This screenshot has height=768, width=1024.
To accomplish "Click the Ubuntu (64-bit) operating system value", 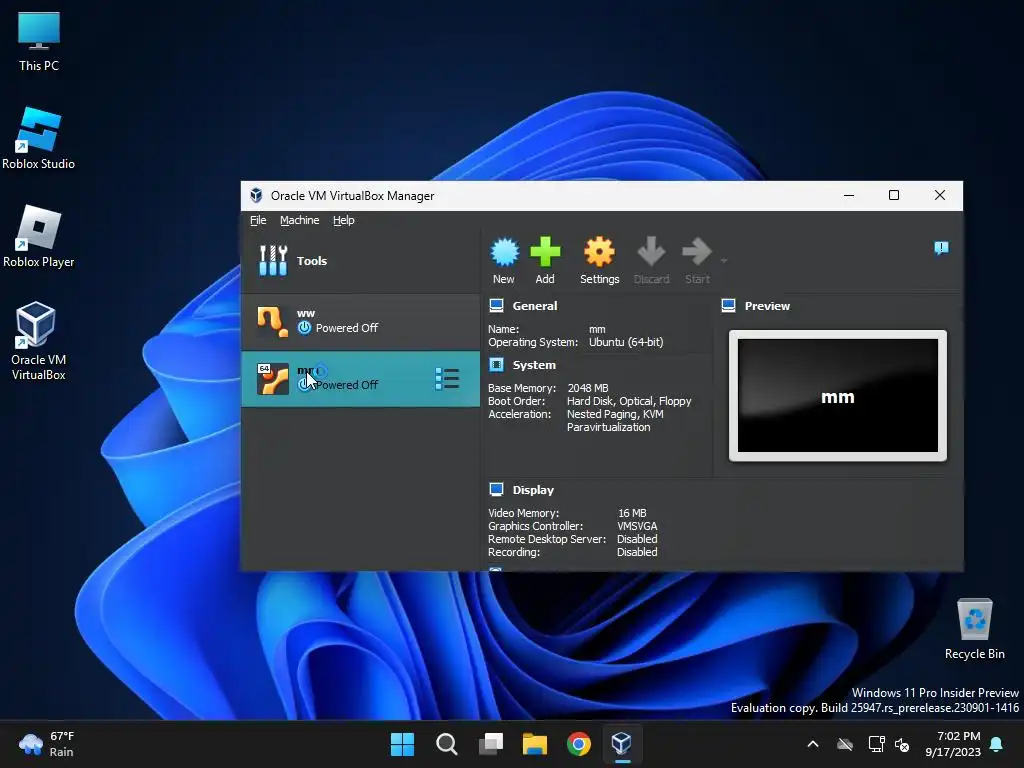I will click(x=626, y=342).
